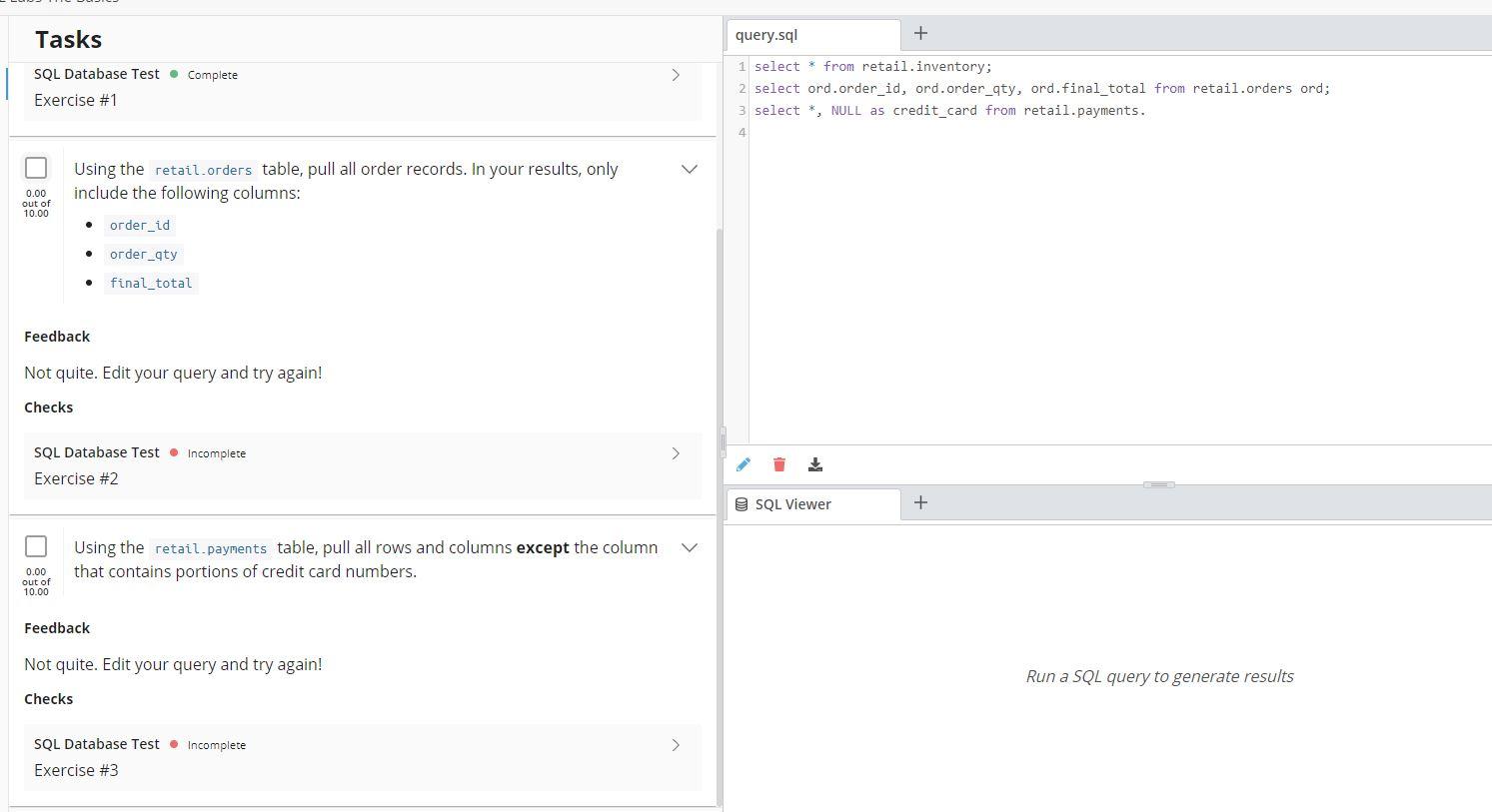Collapse the retail.orders task description chevron
This screenshot has width=1492, height=812.
(690, 169)
